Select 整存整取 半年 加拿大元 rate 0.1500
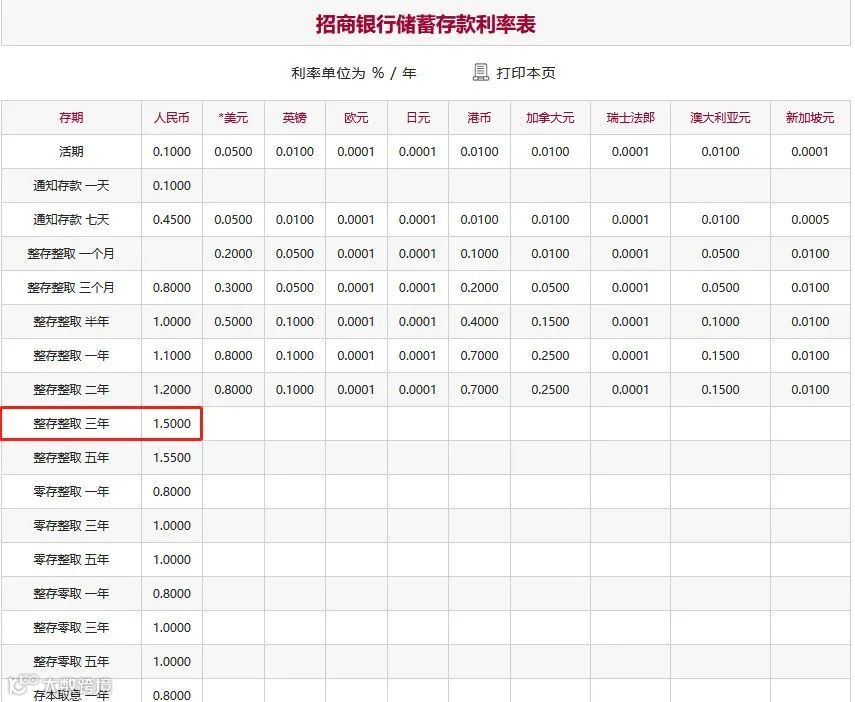Screen dimensions: 855x702 550,321
